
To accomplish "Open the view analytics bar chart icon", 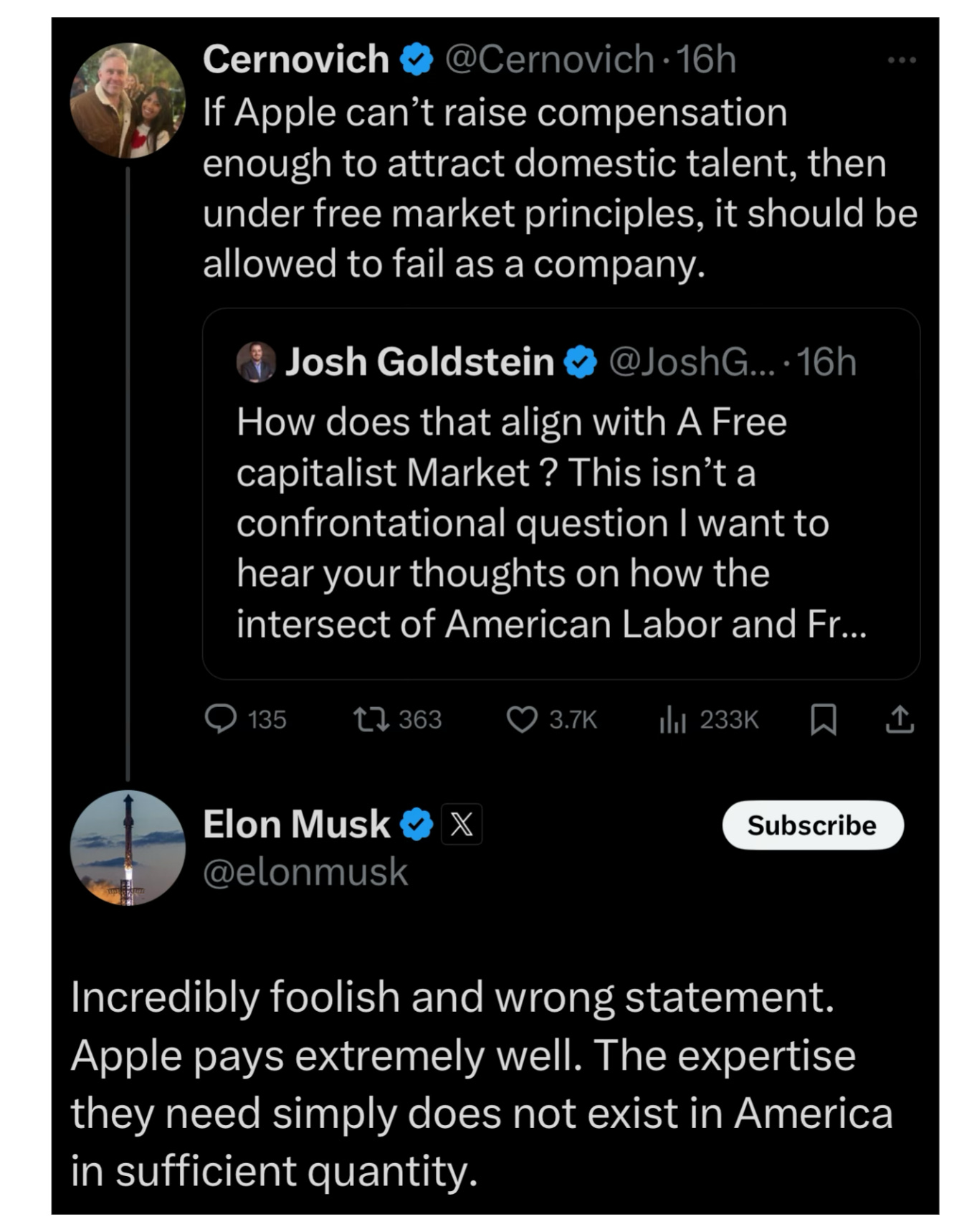I will [672, 719].
